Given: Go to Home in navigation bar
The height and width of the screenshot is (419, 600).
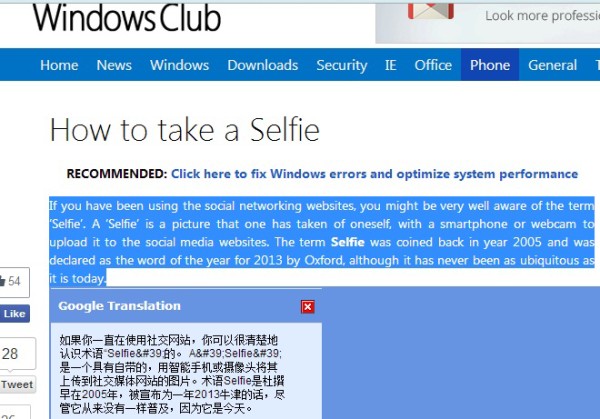Looking at the screenshot, I should point(59,65).
